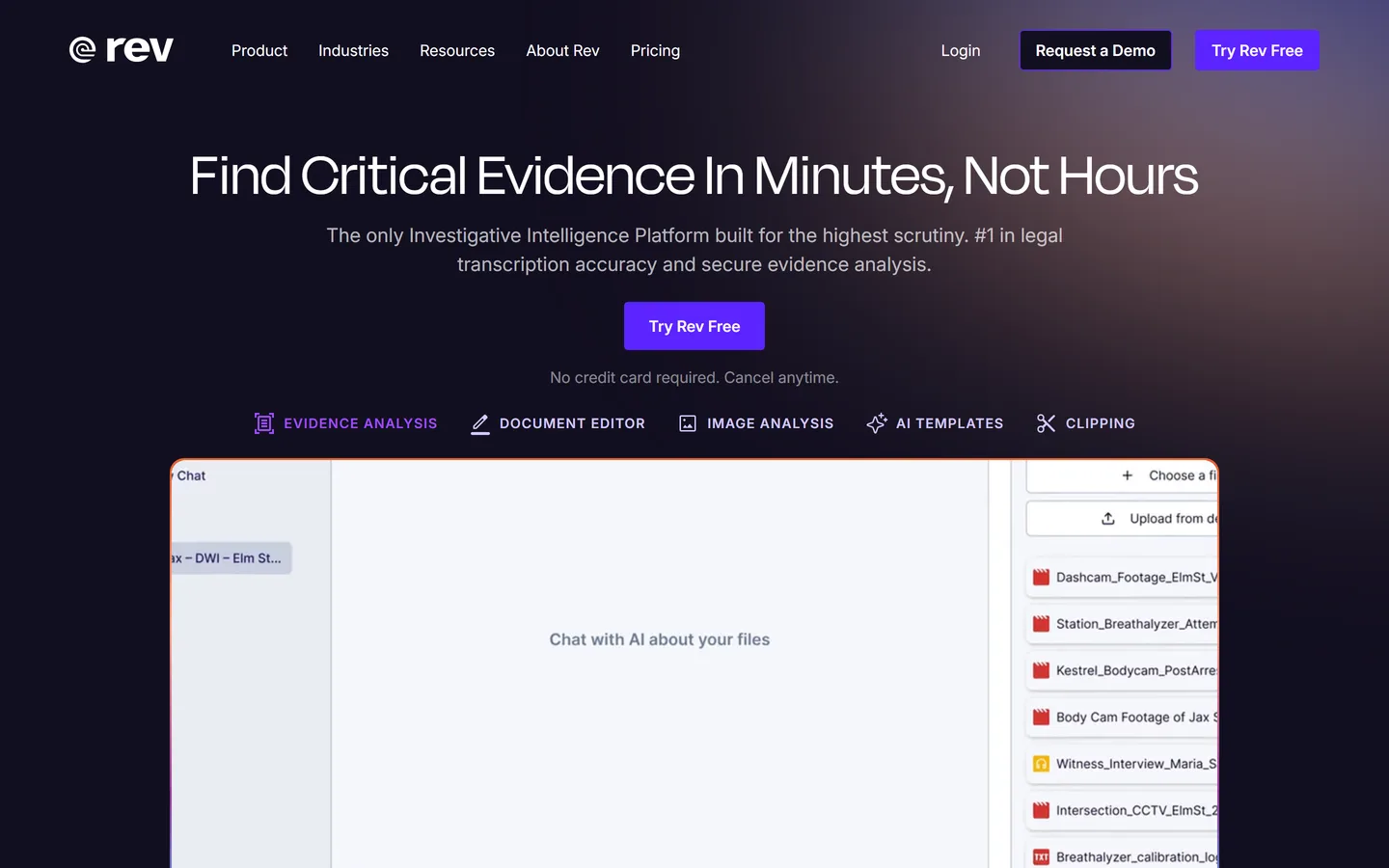The width and height of the screenshot is (1389, 868).
Task: Click the AI Templates sparkle icon
Action: click(876, 423)
